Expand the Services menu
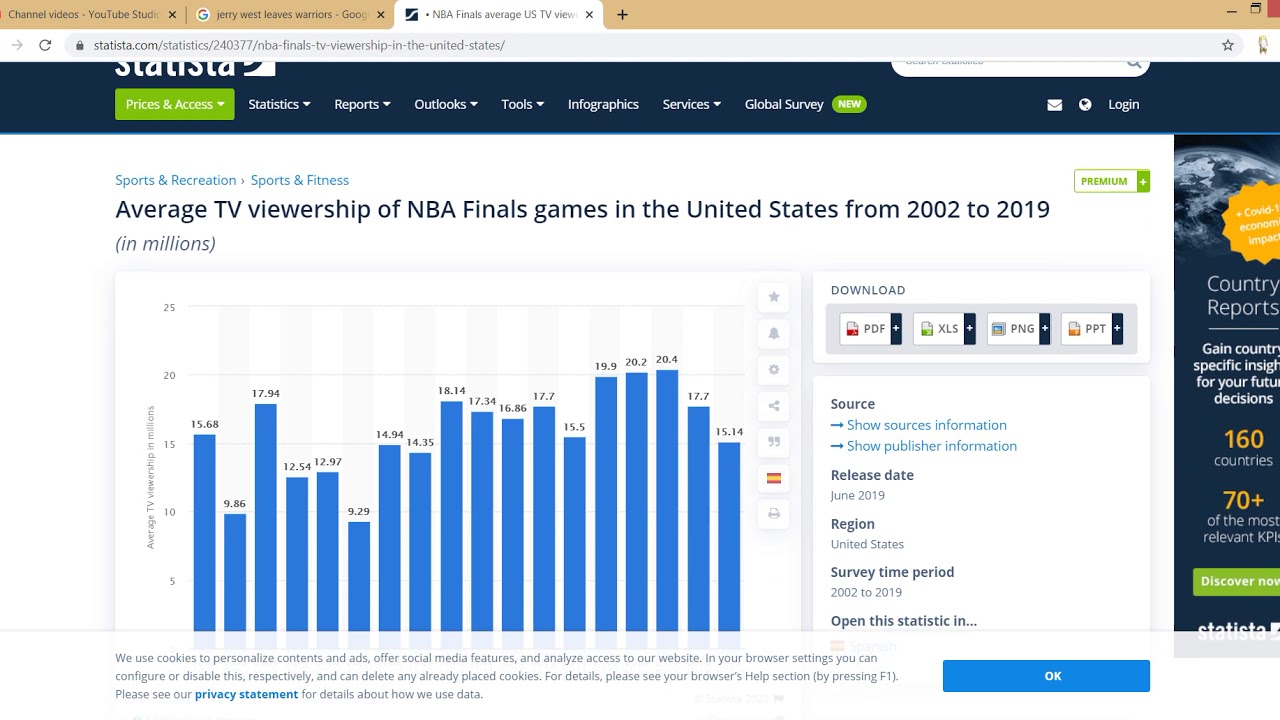The height and width of the screenshot is (720, 1280). 691,104
